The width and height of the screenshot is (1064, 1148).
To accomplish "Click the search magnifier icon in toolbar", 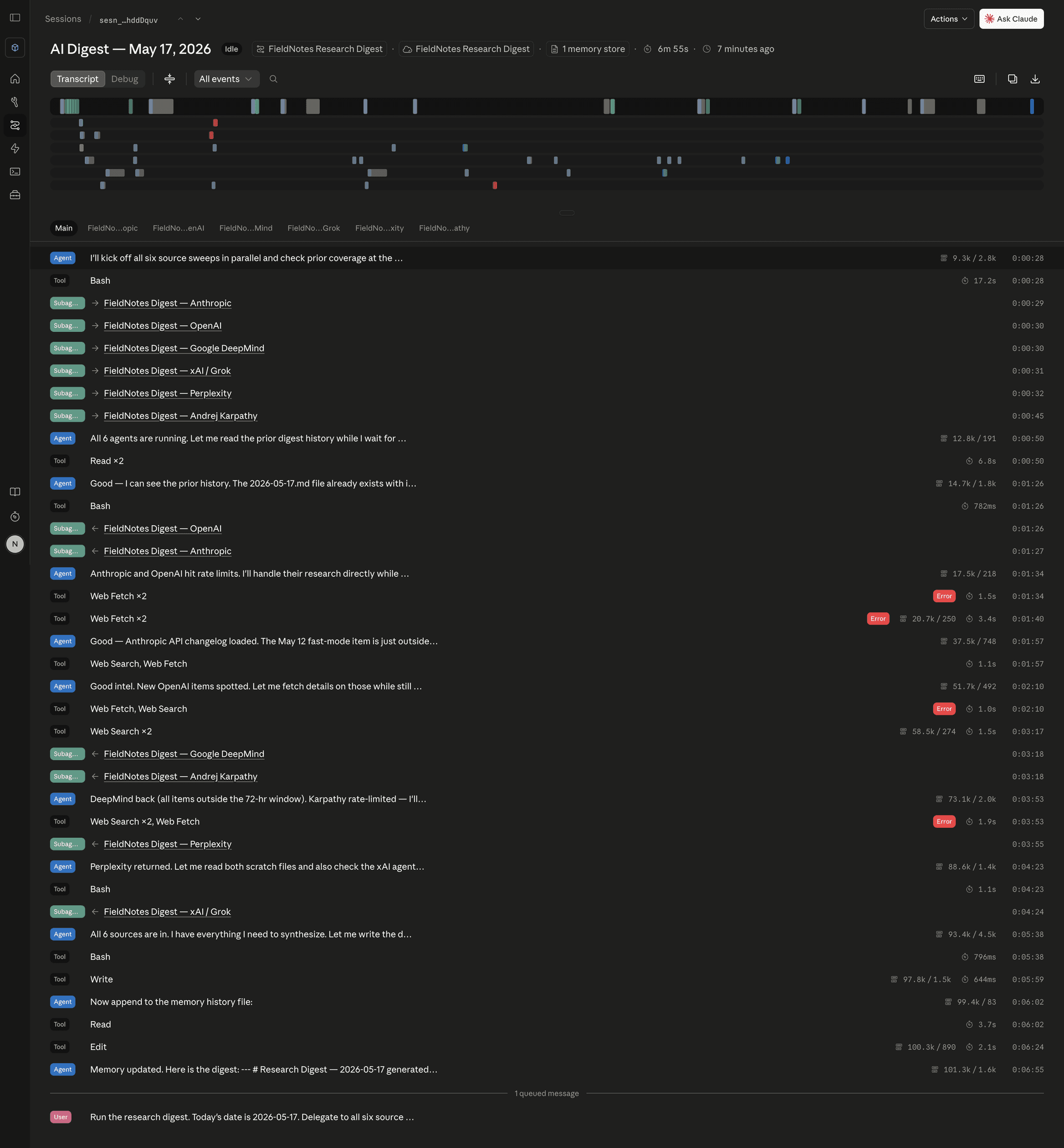I will coord(274,79).
